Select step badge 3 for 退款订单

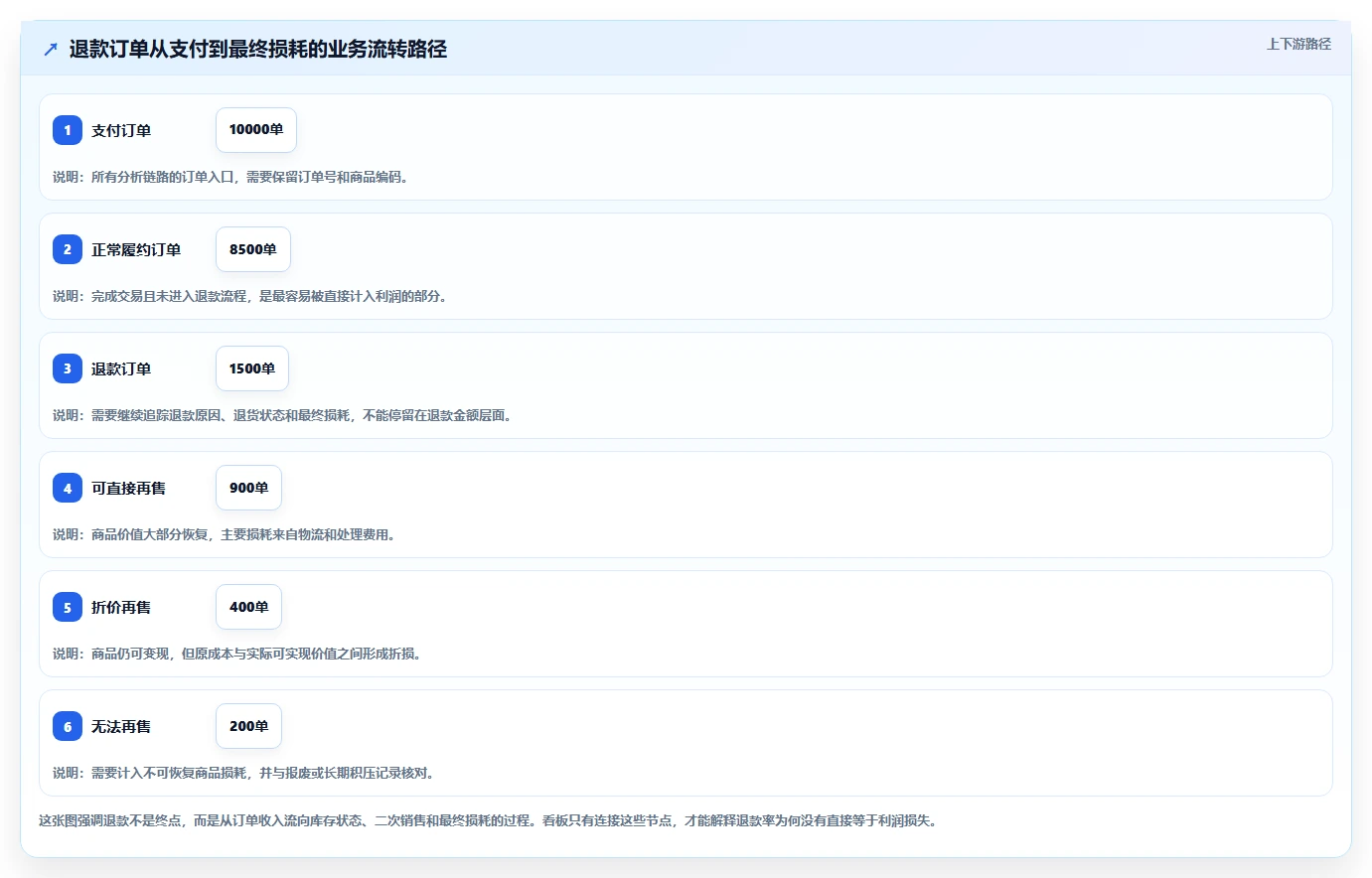coord(68,368)
